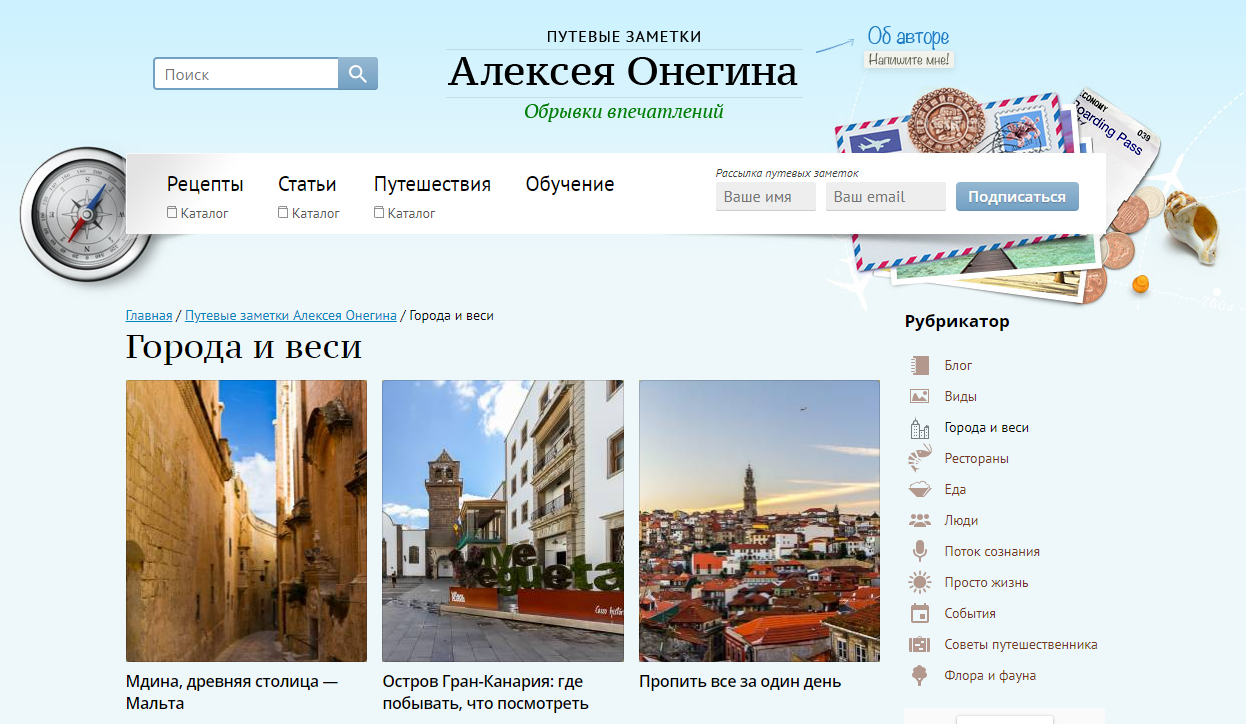1246x724 pixels.
Task: Select the Рестораны shrimp icon
Action: click(x=919, y=459)
